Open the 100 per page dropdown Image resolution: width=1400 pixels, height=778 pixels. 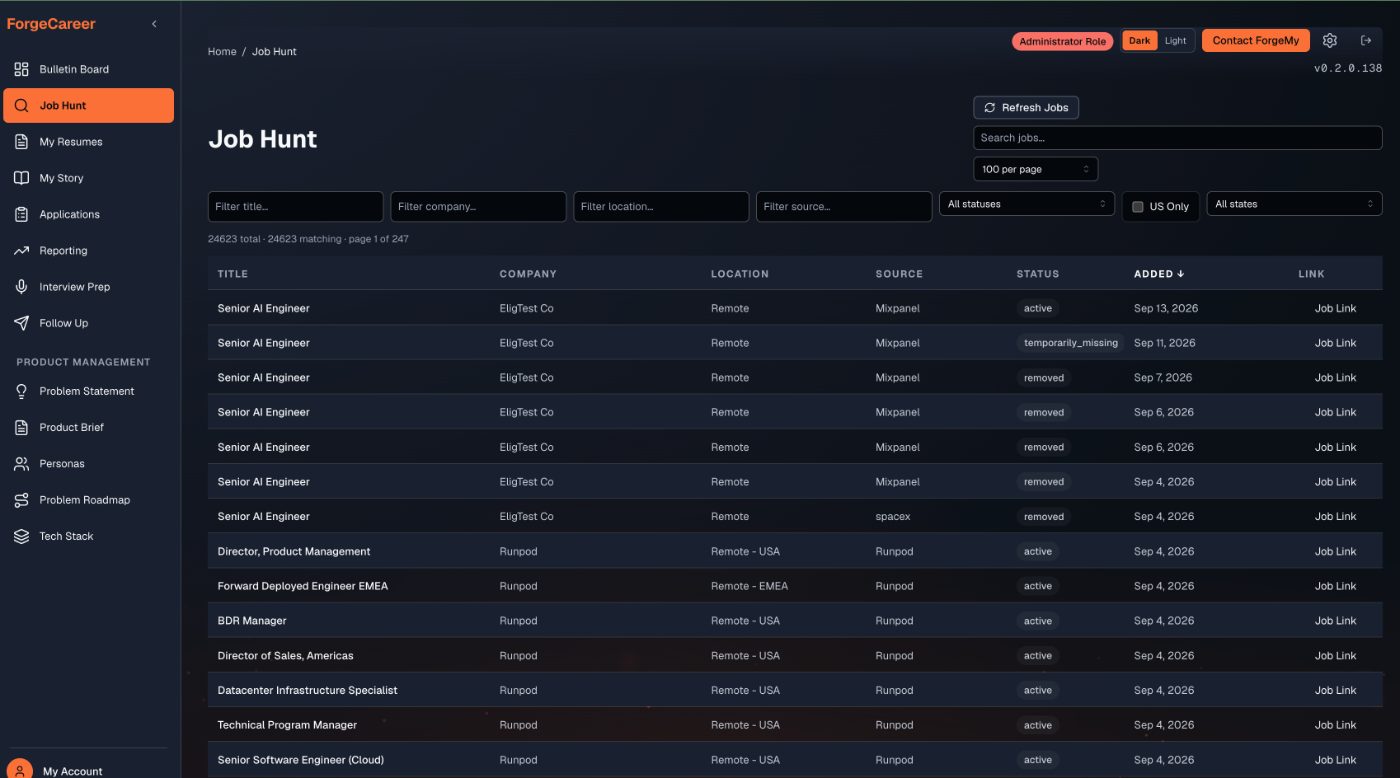(x=1035, y=169)
